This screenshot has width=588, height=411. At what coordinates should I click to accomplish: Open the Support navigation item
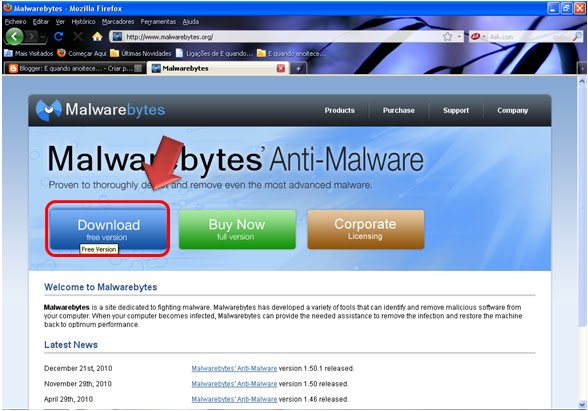pyautogui.click(x=456, y=110)
